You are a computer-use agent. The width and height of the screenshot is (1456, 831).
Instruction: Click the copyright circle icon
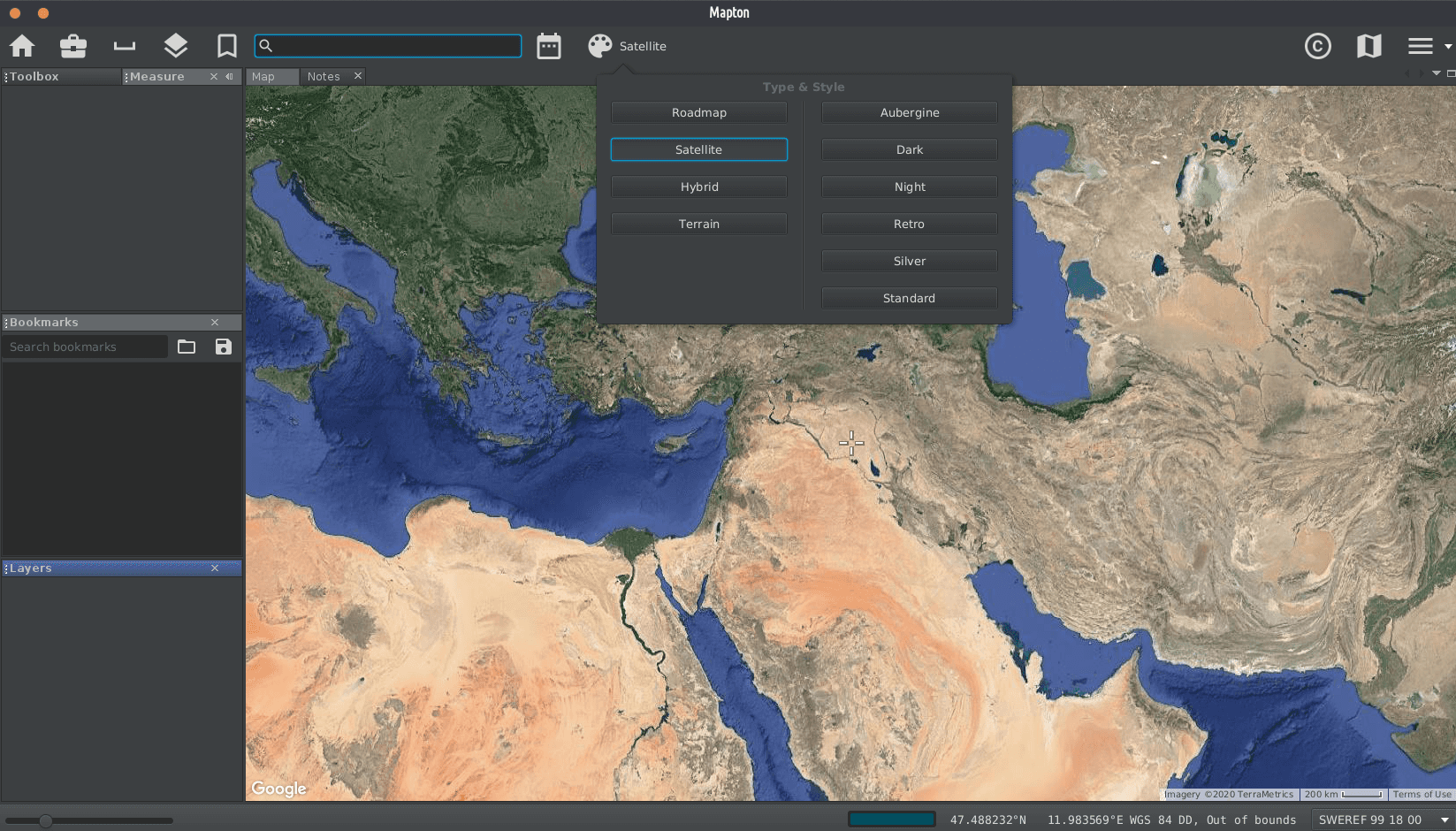[1317, 46]
